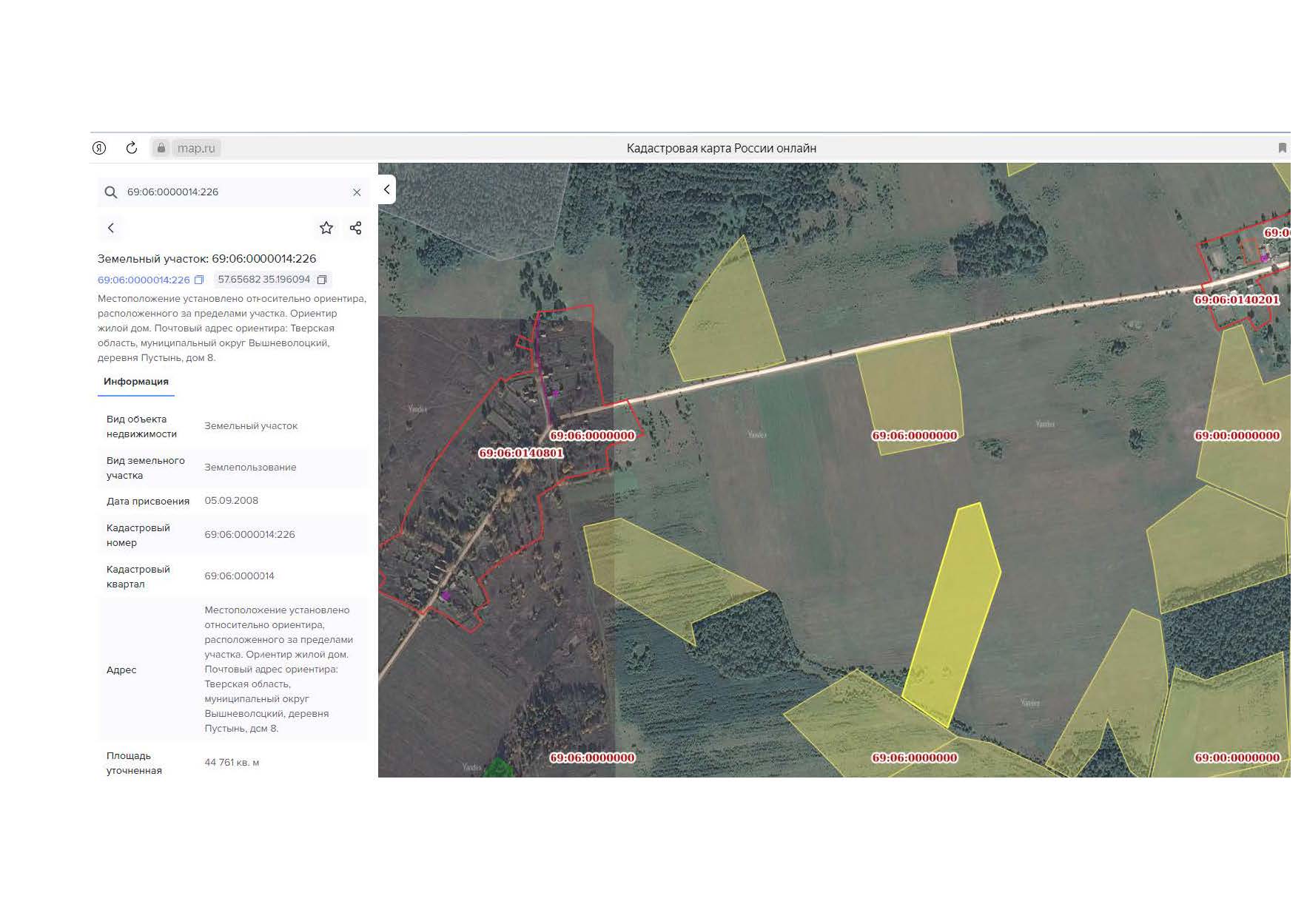Add parcel to favorites with star icon

click(x=326, y=228)
